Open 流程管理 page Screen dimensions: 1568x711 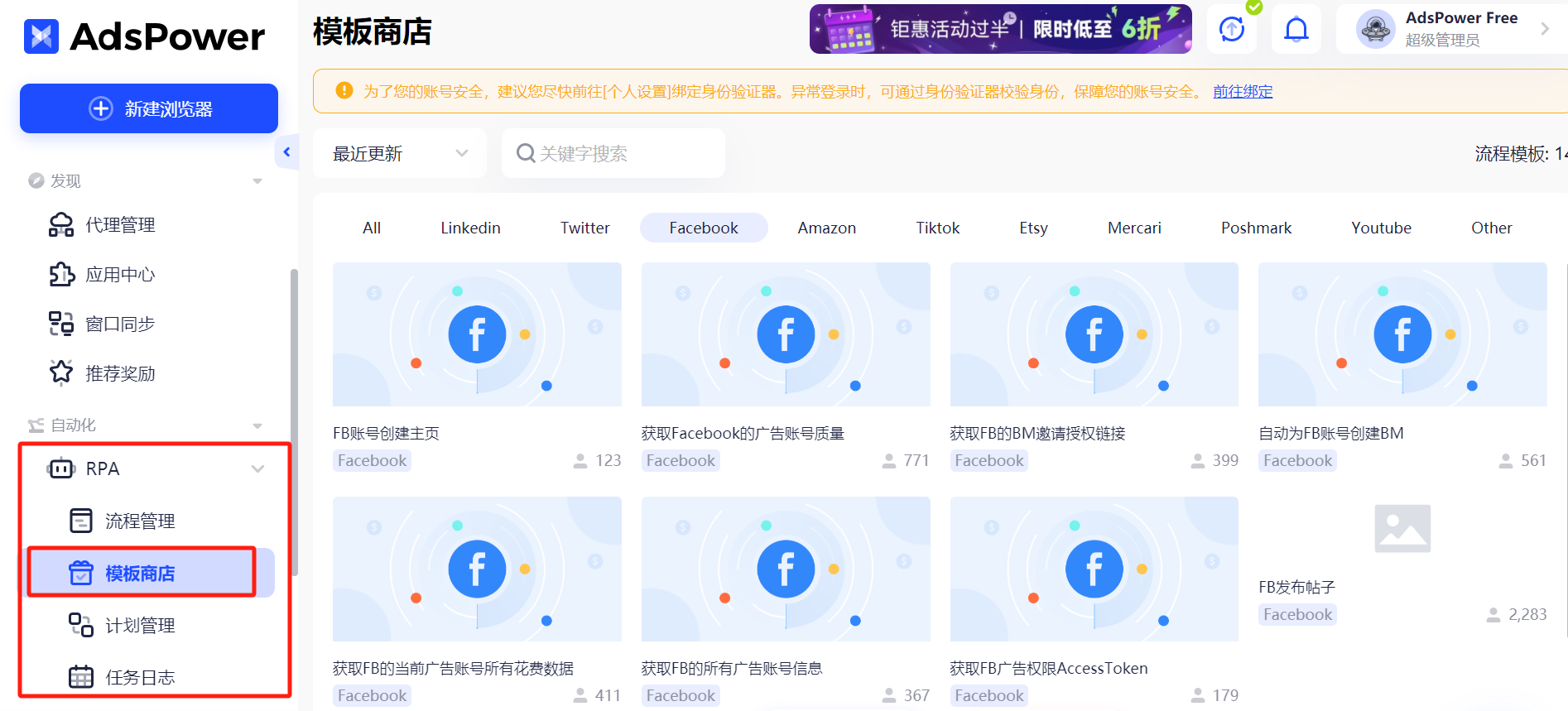(139, 521)
